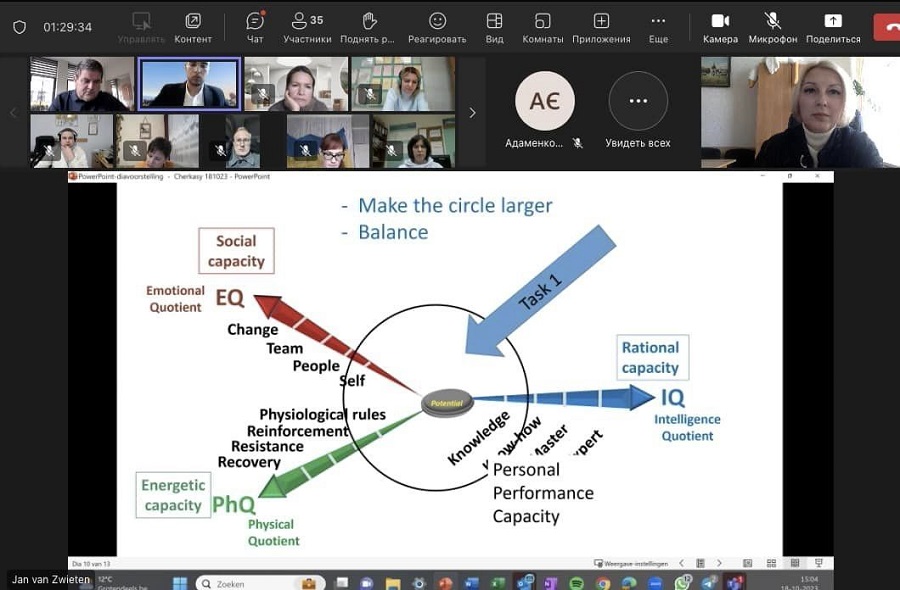The width and height of the screenshot is (900, 590).
Task: Click the call timer 01:29:34
Action: point(68,27)
